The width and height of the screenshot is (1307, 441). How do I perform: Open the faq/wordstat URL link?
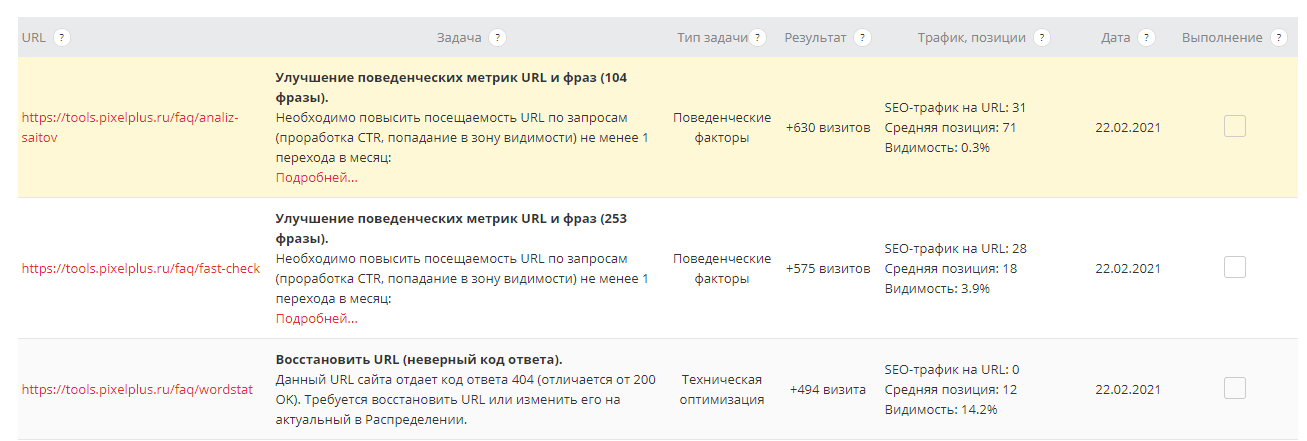(x=138, y=389)
